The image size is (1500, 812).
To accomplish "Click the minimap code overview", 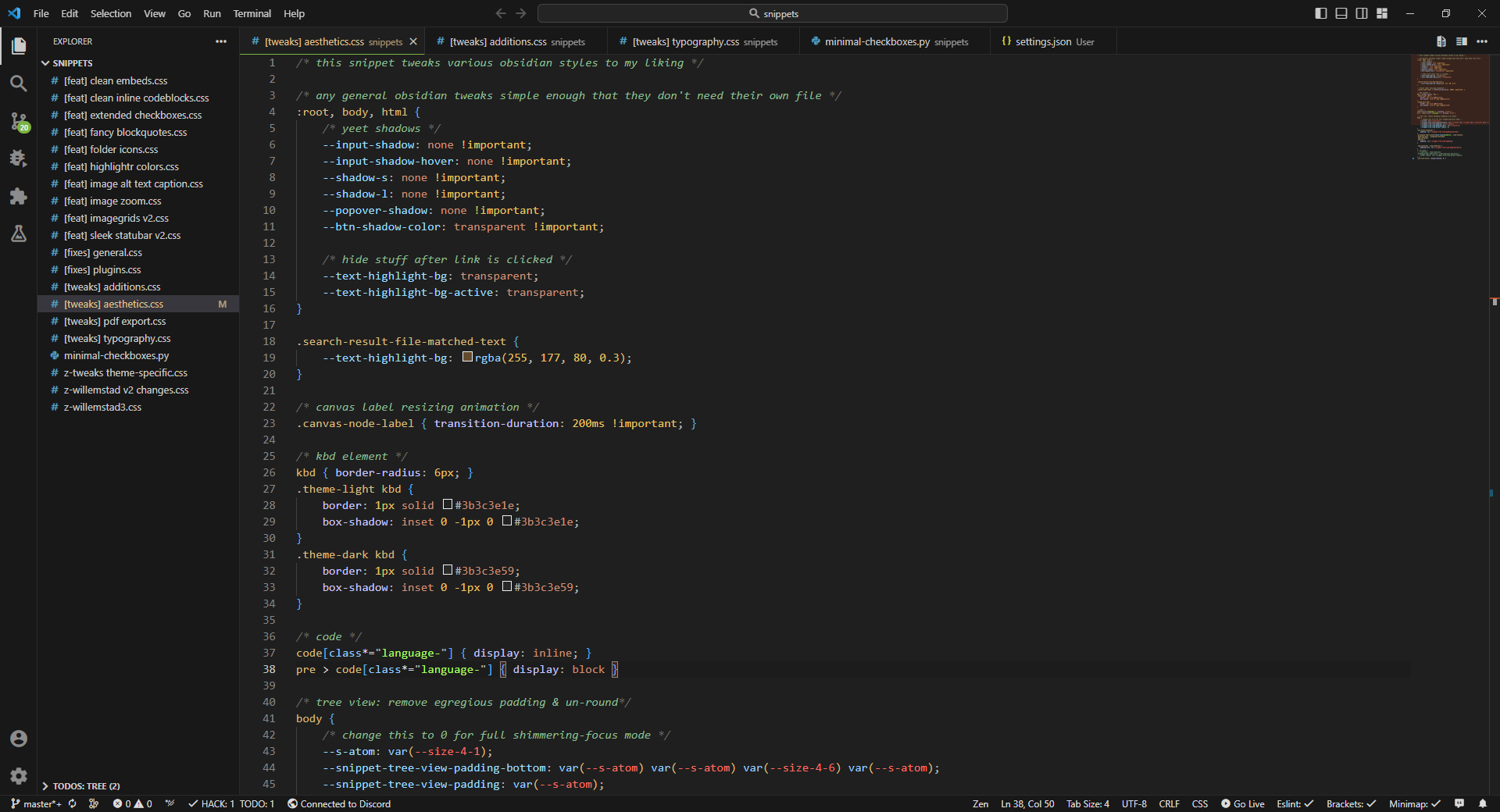I will click(1449, 108).
